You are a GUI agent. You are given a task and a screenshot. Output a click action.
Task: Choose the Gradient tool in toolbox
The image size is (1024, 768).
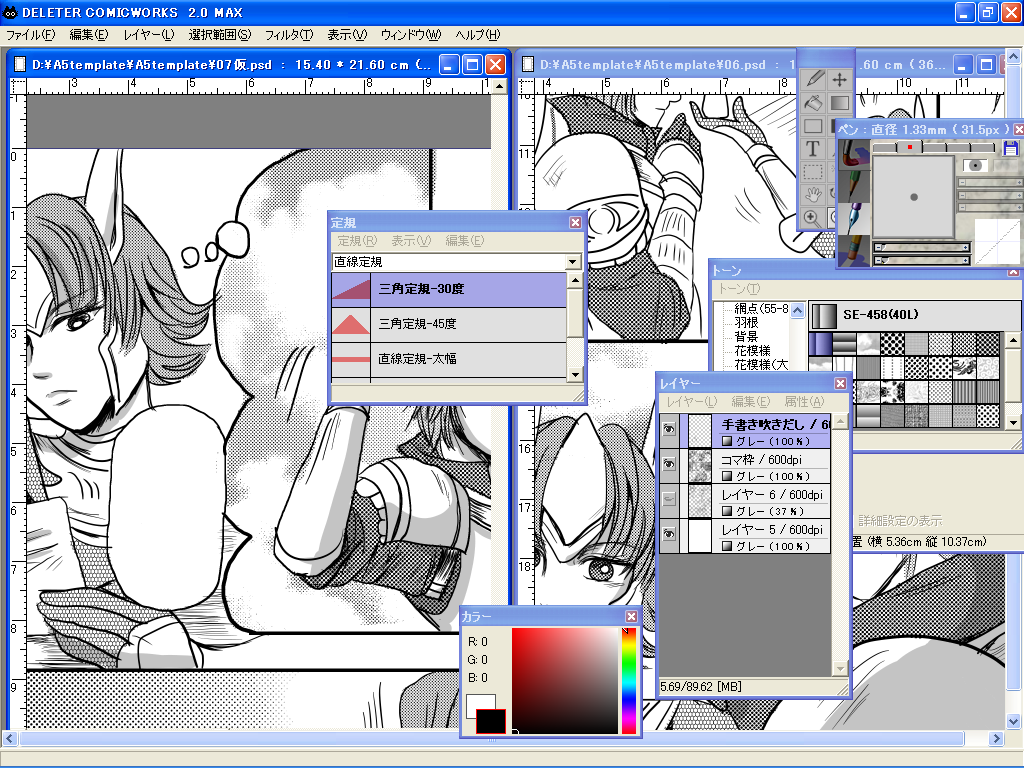pos(839,103)
